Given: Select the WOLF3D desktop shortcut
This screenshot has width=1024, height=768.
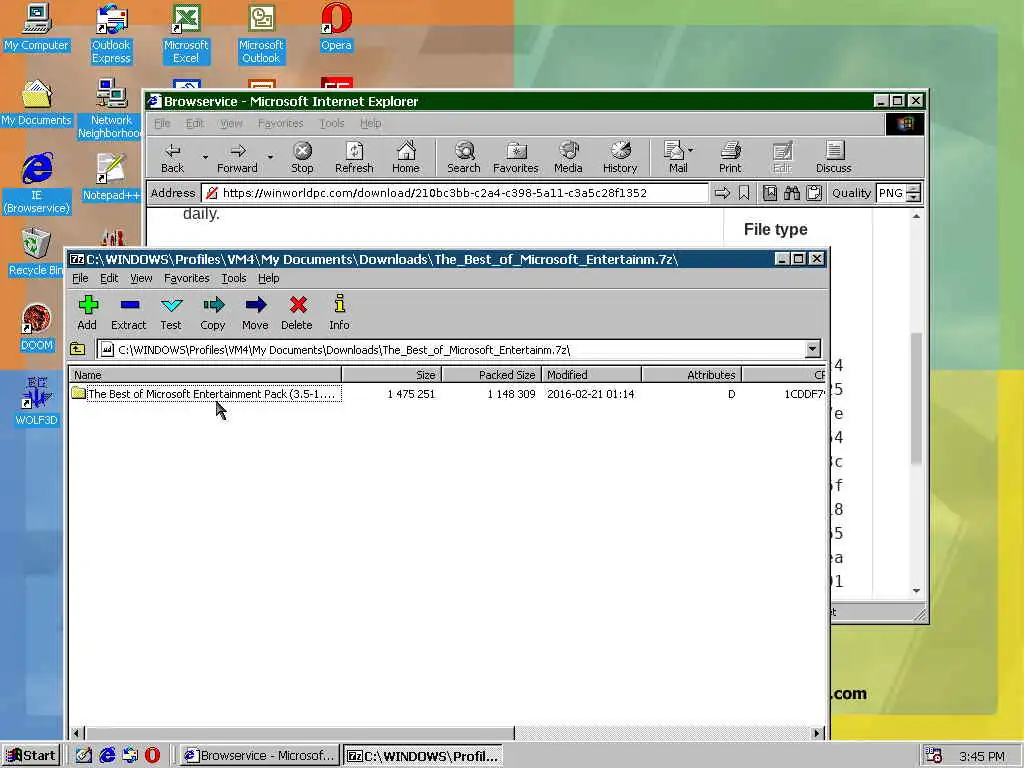Looking at the screenshot, I should pos(36,402).
